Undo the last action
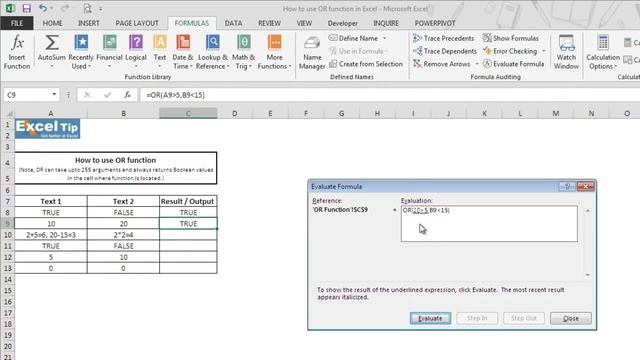This screenshot has height=360, width=640. 42,8
